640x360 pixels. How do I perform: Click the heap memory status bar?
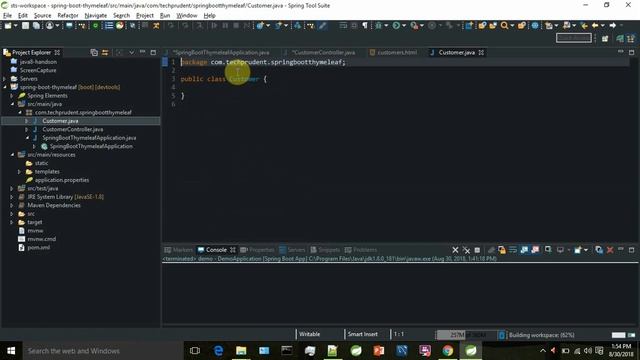(x=466, y=335)
